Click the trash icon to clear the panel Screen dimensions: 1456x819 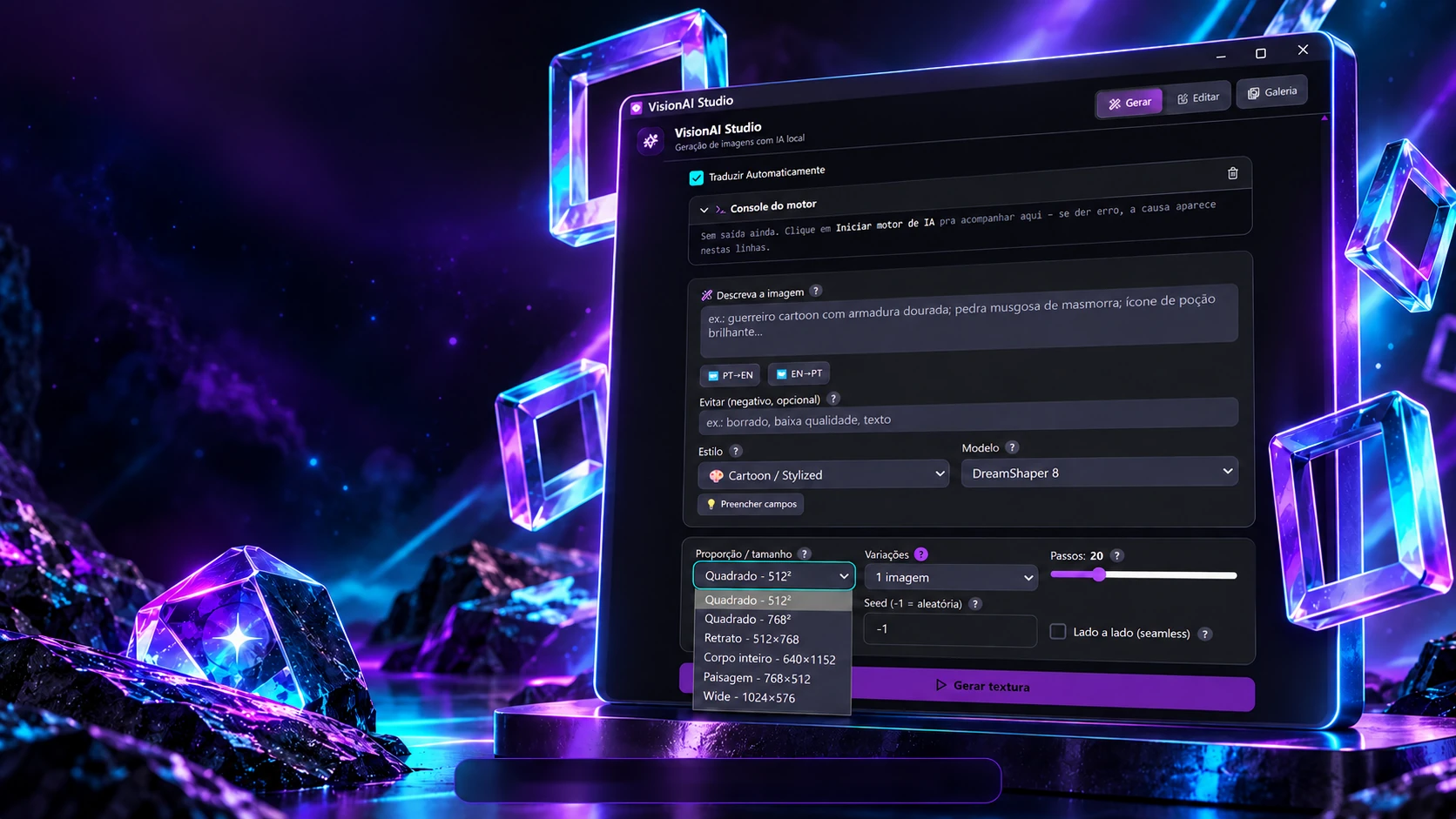coord(1232,173)
